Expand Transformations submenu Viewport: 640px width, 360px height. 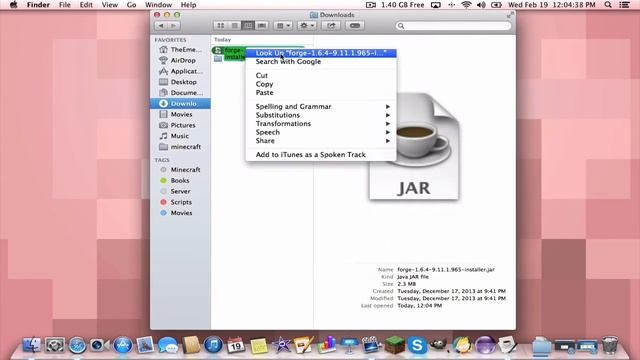click(321, 124)
